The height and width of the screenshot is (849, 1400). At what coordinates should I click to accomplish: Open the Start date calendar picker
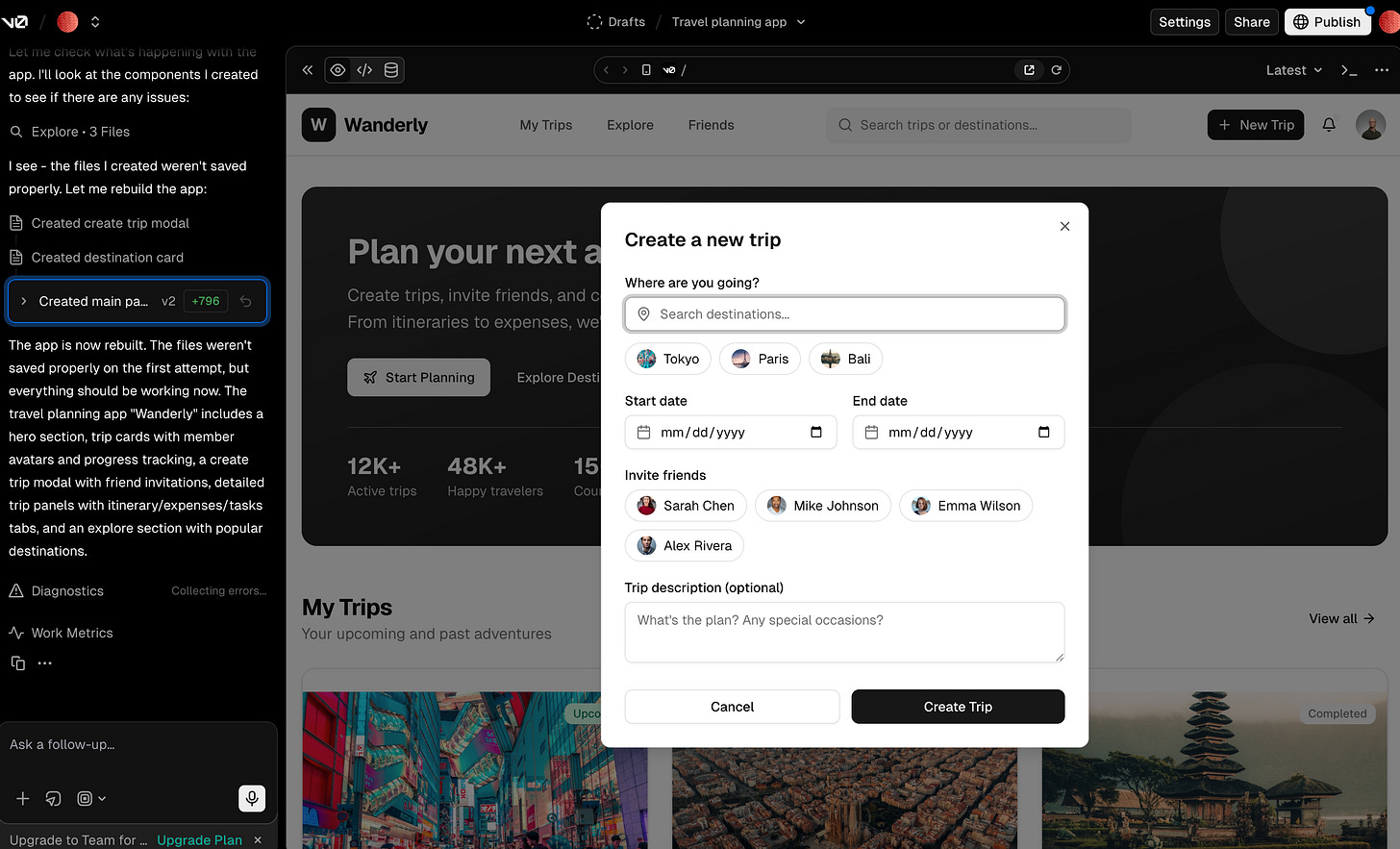coord(816,433)
